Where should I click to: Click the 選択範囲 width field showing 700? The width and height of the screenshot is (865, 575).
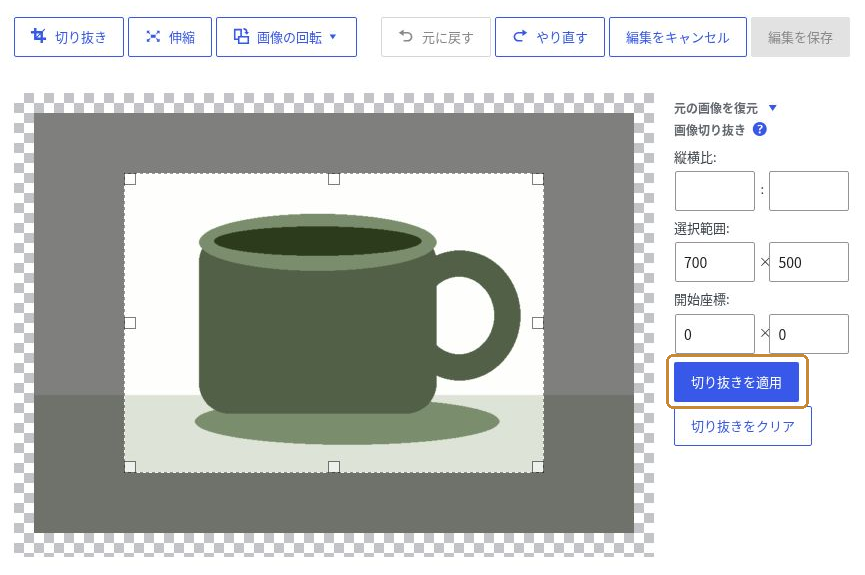click(714, 262)
